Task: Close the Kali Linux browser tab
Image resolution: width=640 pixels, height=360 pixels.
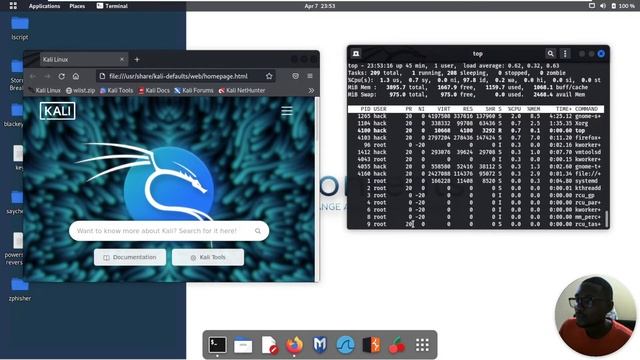Action: [122, 60]
